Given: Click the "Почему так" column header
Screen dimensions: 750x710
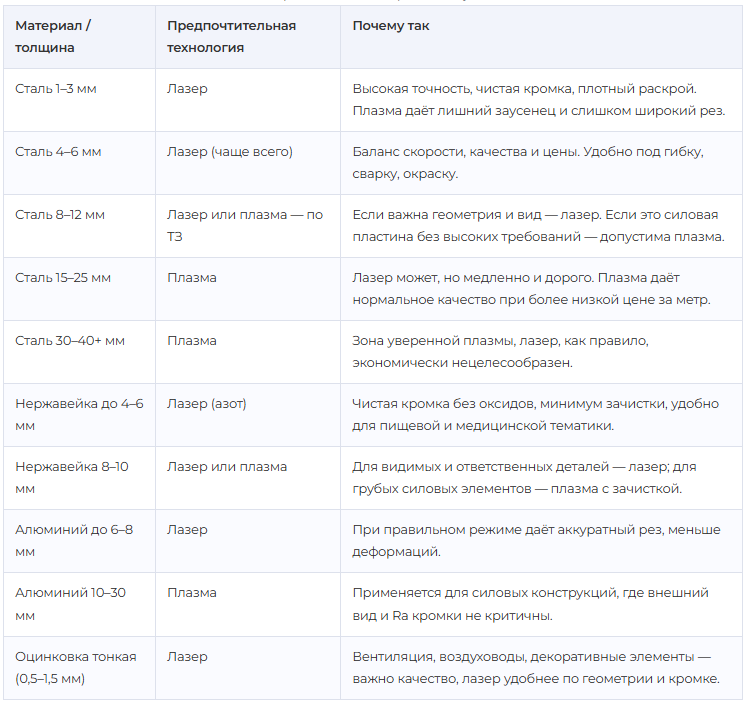Looking at the screenshot, I should tap(391, 26).
